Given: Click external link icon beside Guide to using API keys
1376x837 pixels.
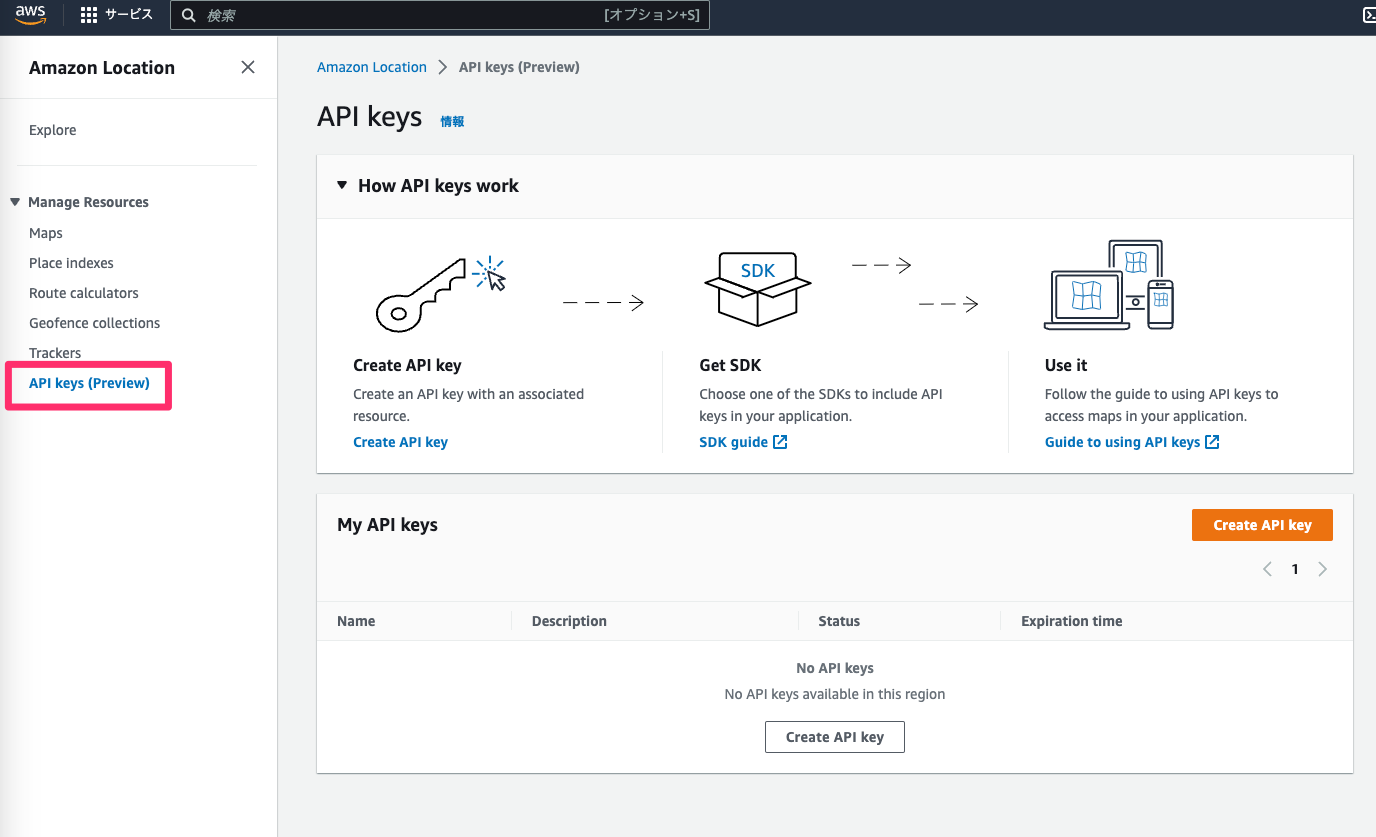Looking at the screenshot, I should click(x=1212, y=442).
